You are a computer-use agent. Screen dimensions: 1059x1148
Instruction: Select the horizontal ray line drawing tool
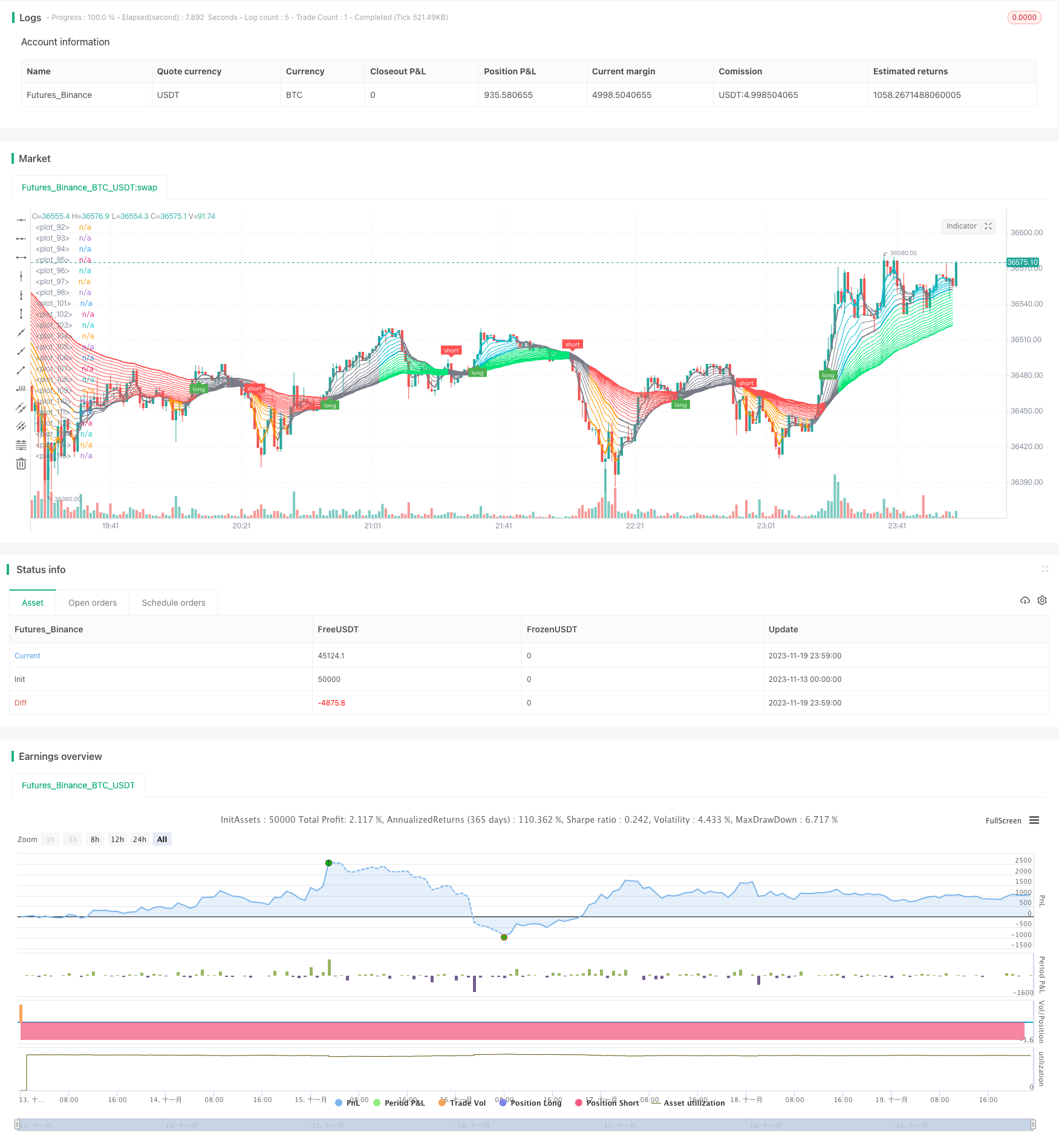(x=21, y=239)
